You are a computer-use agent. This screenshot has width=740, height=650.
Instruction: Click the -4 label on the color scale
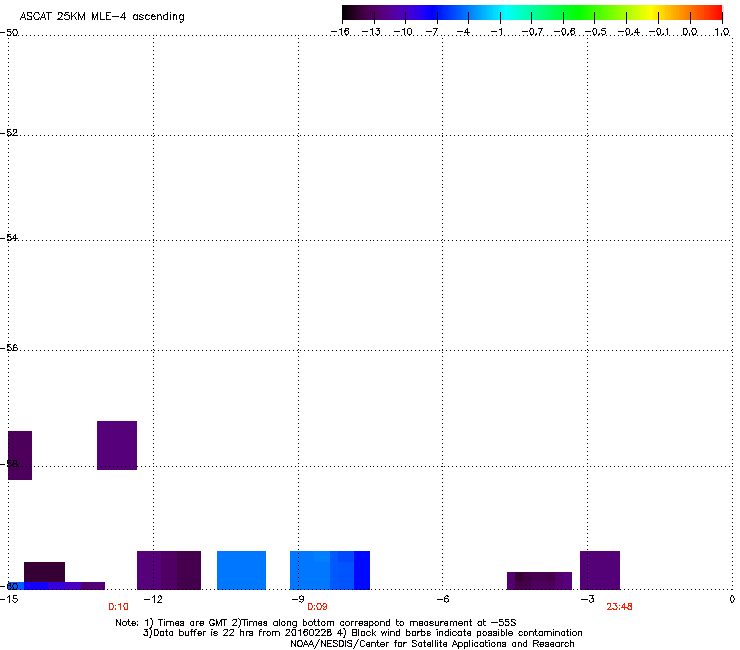point(463,32)
